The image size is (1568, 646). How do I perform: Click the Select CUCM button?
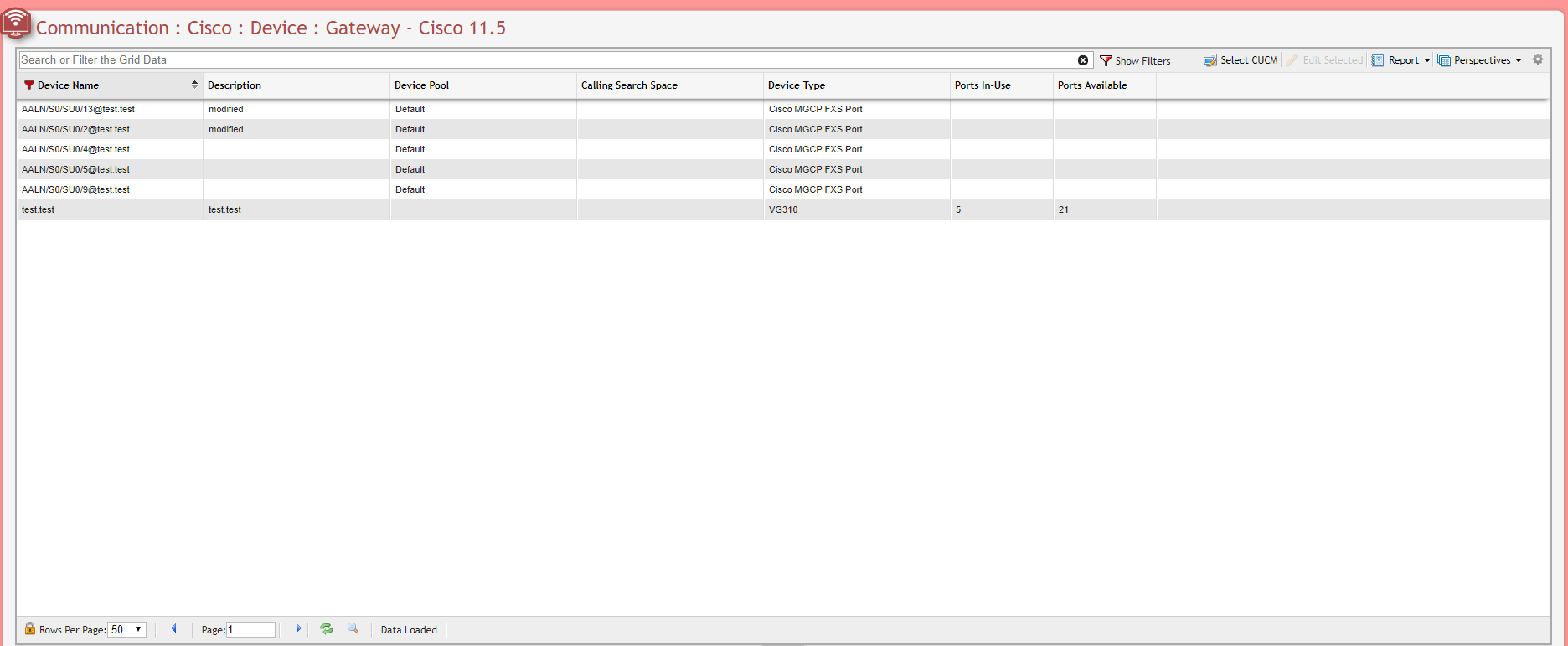(x=1240, y=60)
